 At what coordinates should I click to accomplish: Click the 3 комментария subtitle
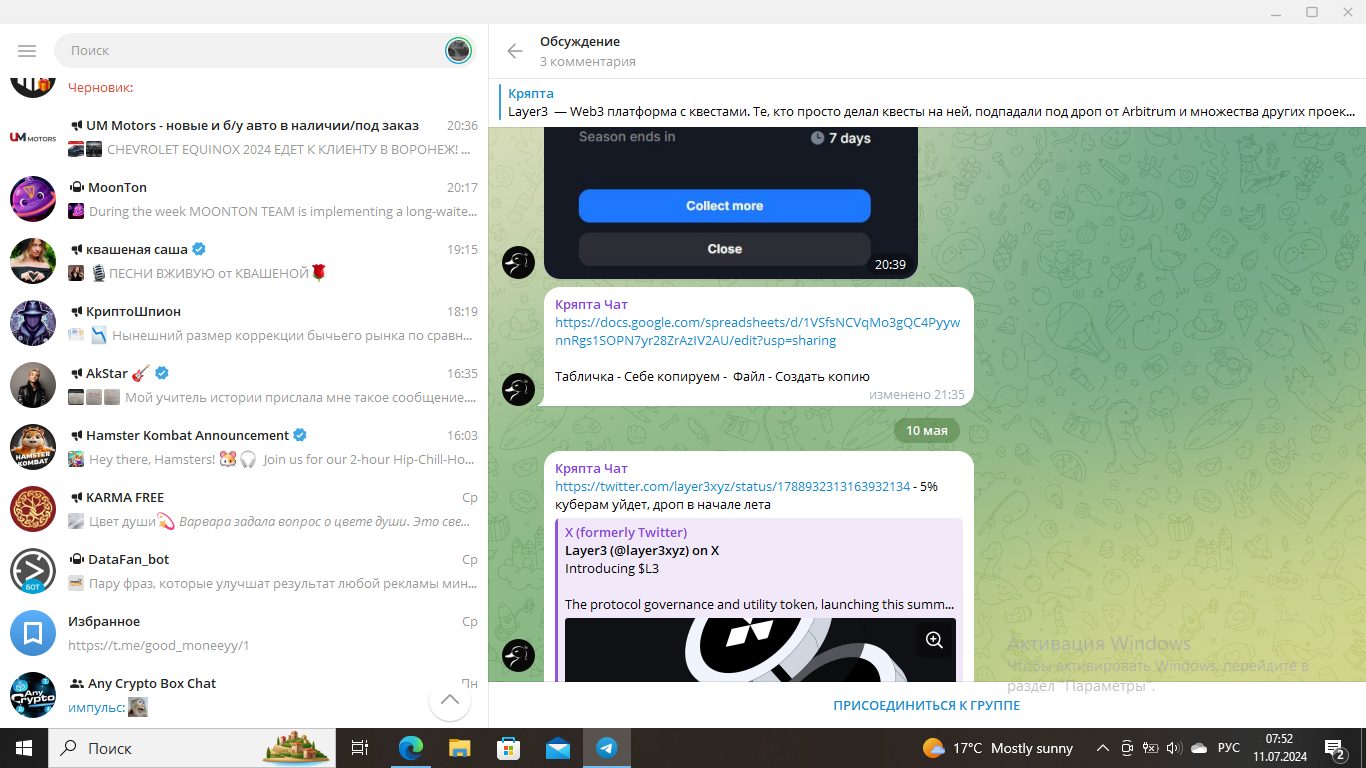588,62
